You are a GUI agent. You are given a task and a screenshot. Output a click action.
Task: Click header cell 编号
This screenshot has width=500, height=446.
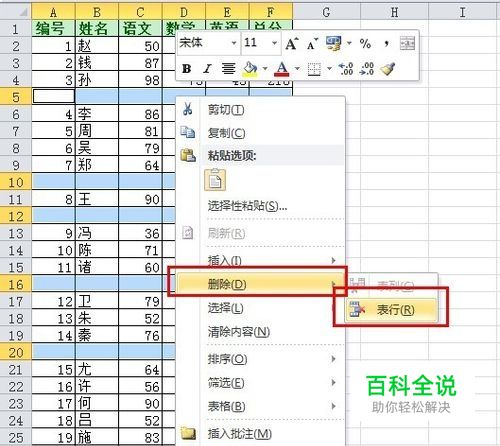point(53,28)
